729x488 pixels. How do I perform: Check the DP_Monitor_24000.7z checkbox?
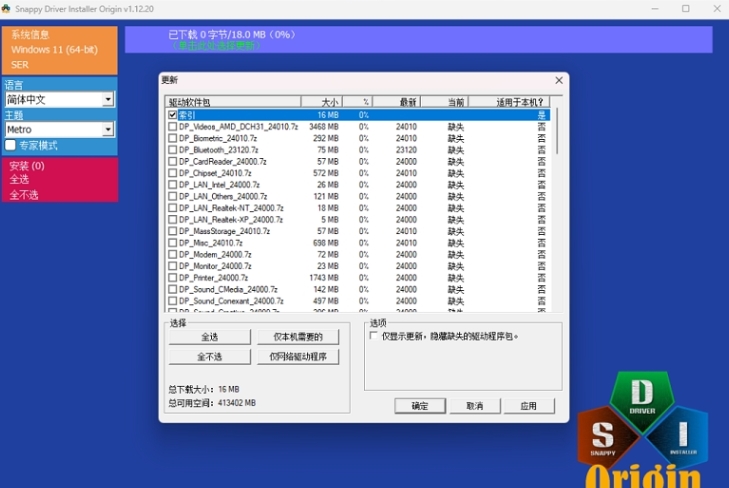[172, 266]
